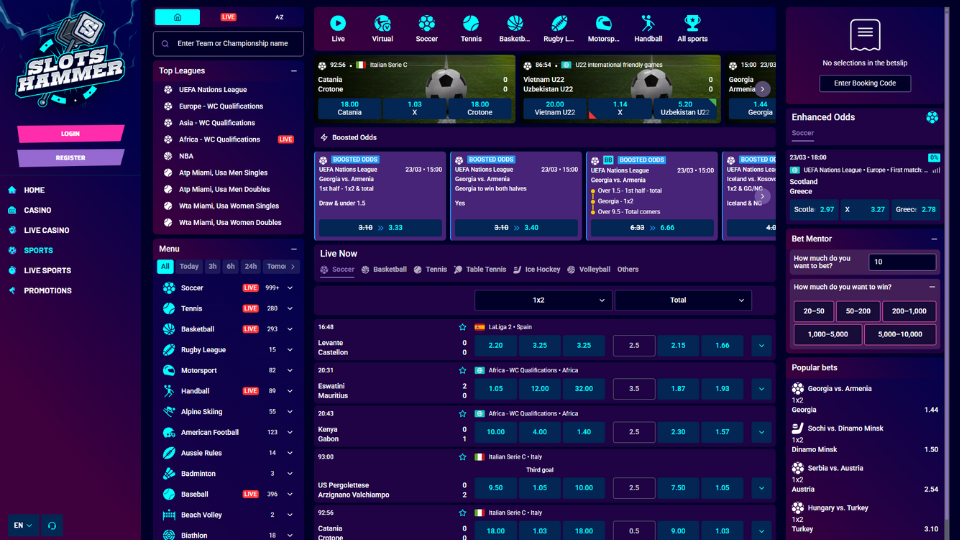Select the Rugby League icon in top bar
This screenshot has width=960, height=540.
[x=559, y=23]
